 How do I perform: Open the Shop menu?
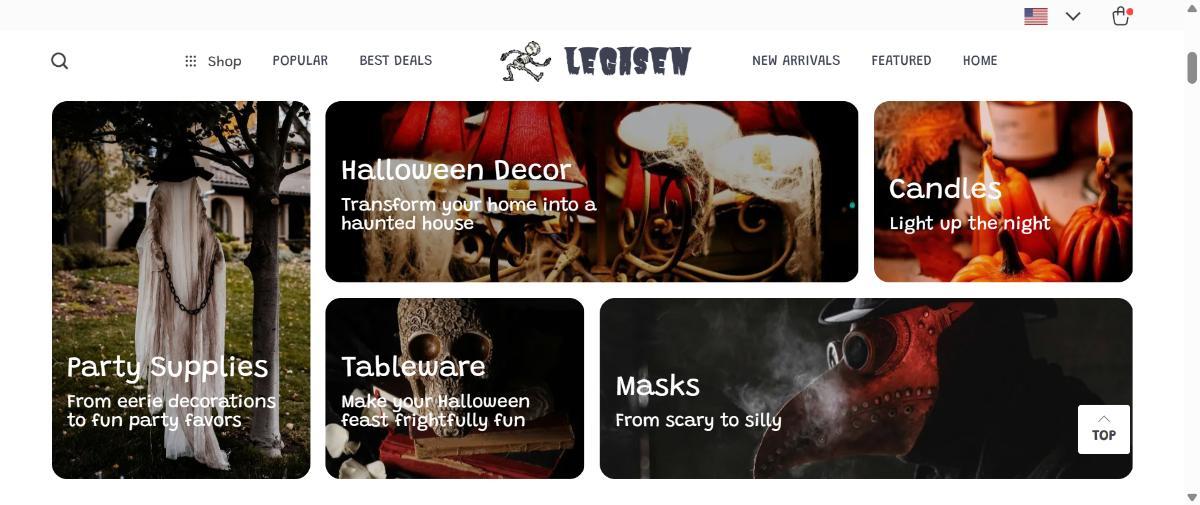(x=213, y=61)
